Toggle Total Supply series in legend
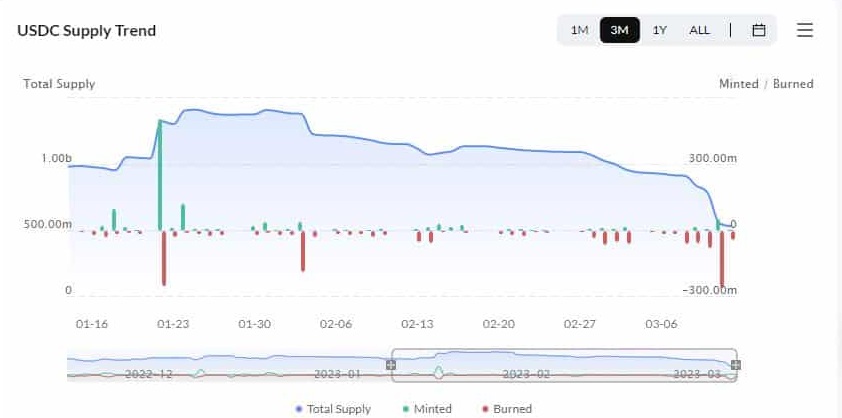 click(333, 409)
